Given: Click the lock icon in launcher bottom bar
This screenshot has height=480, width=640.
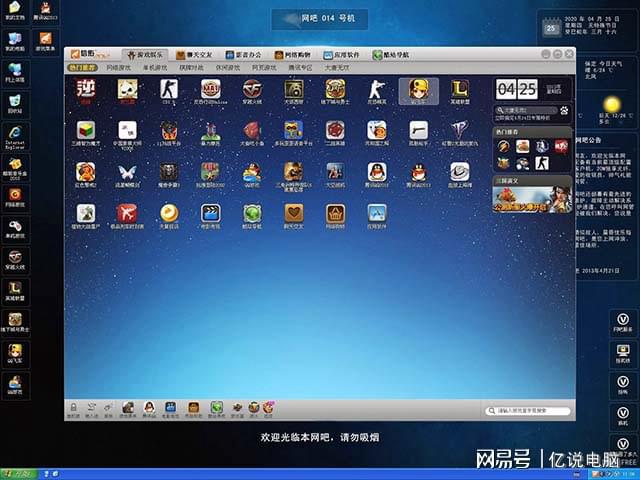Looking at the screenshot, I should [73, 406].
